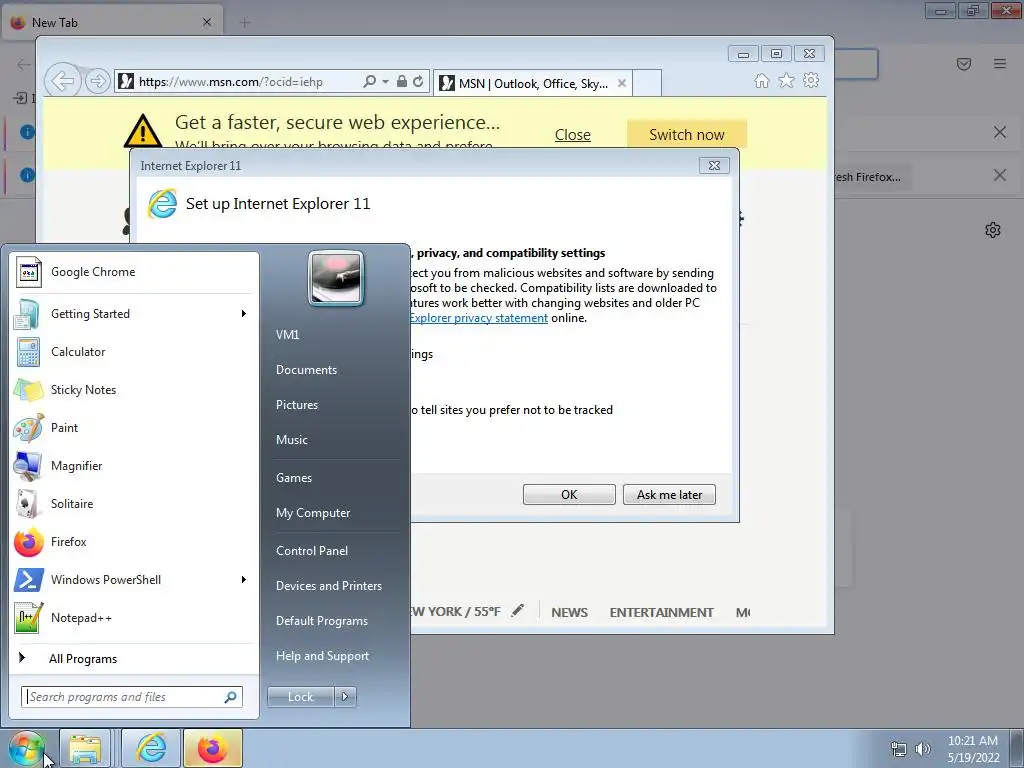
Task: Click OK in IE setup dialog
Action: tap(569, 495)
